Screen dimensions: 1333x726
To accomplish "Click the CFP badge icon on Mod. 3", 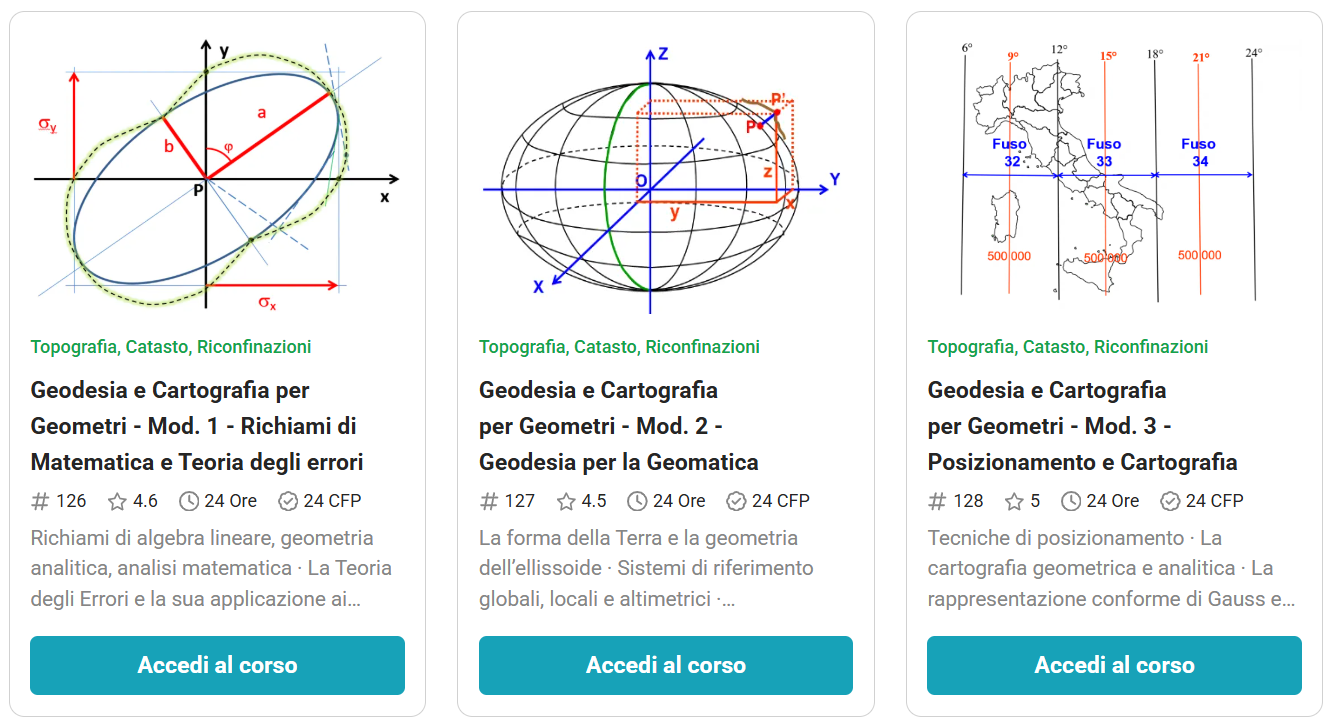I will 1170,501.
